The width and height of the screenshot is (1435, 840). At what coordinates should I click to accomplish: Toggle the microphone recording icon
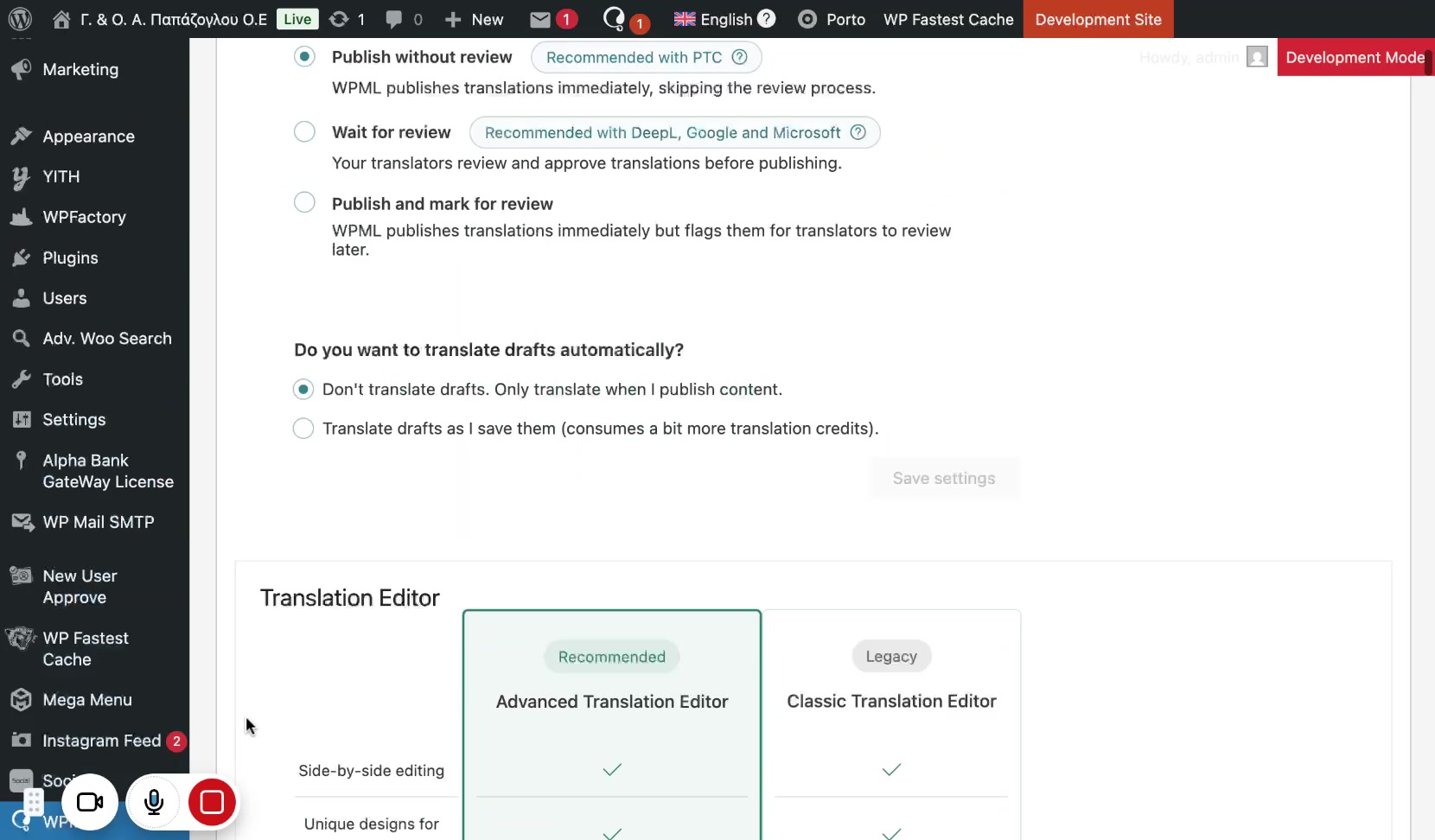(x=154, y=802)
